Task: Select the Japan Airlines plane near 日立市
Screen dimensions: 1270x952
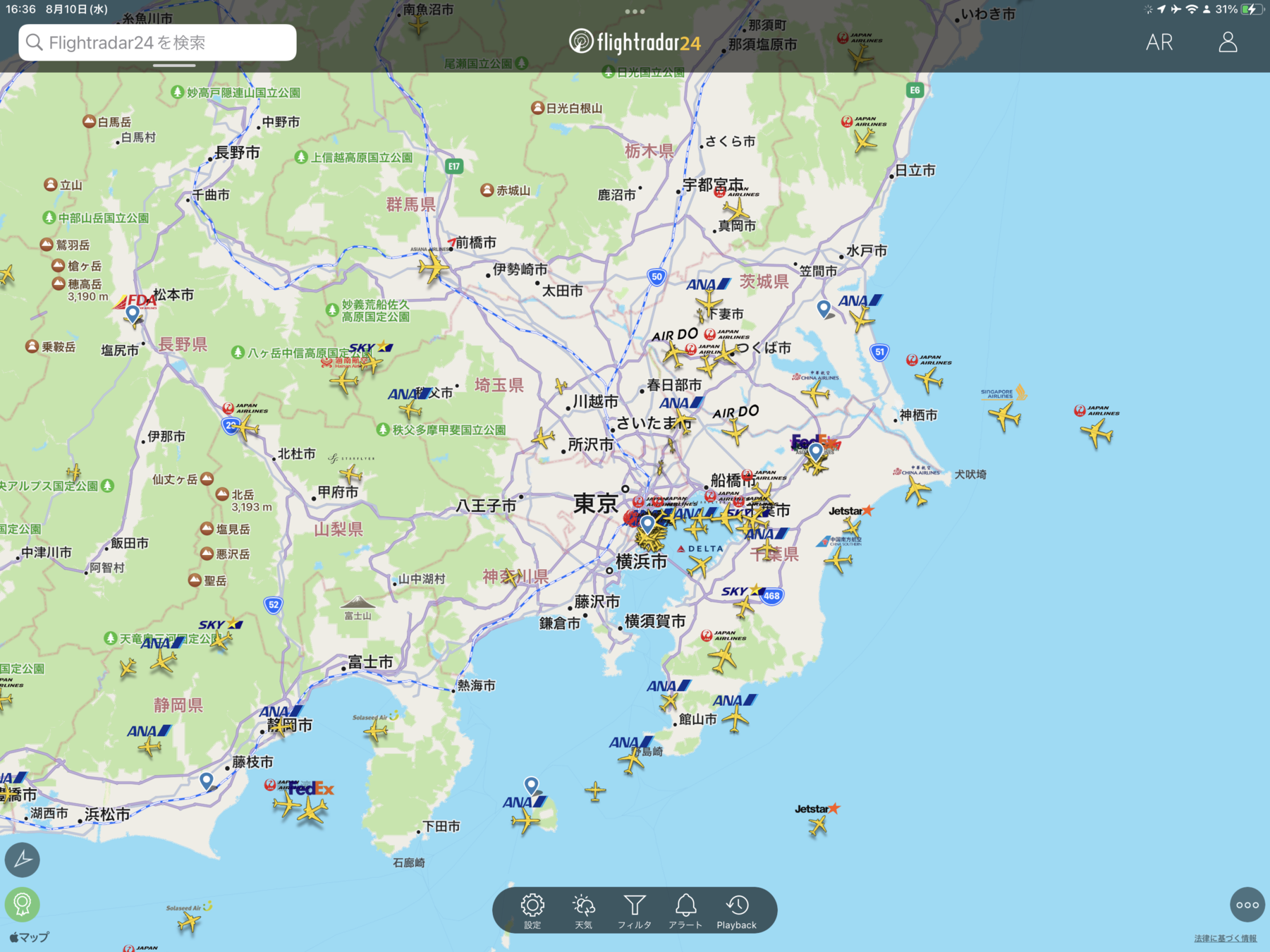Action: coord(865,141)
